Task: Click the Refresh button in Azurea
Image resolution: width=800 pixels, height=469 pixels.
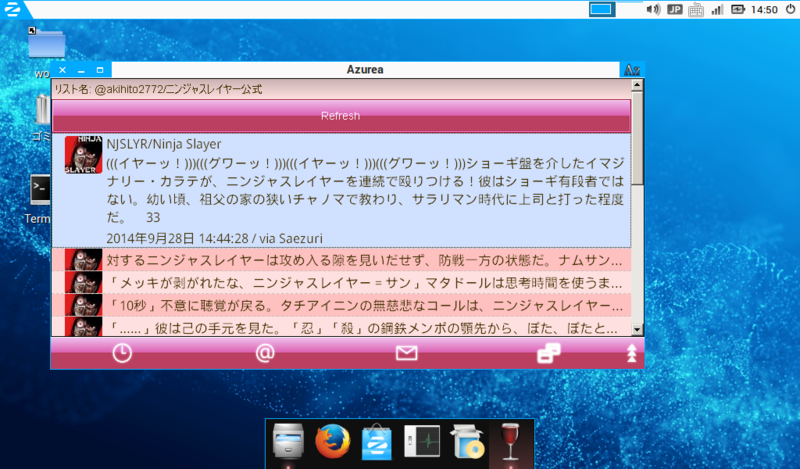Action: (x=341, y=116)
